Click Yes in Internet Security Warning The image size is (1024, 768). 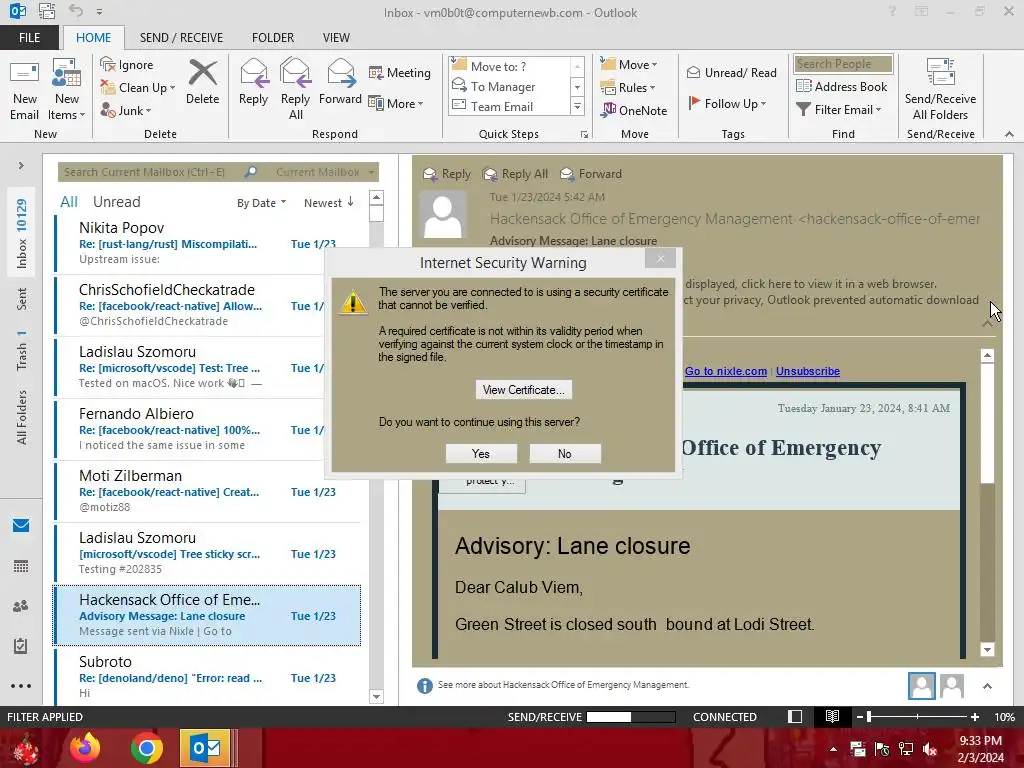point(481,453)
